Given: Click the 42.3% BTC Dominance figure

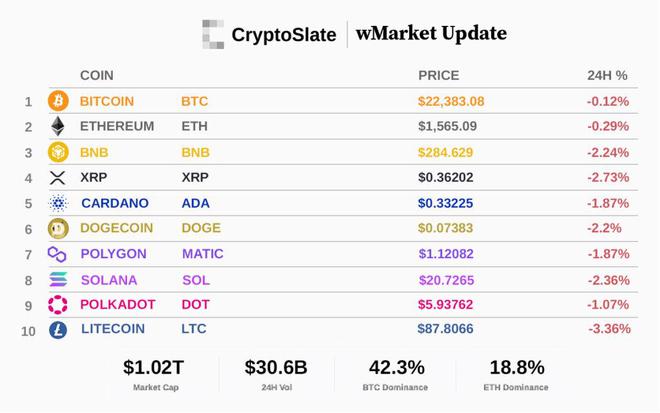Looking at the screenshot, I should [x=397, y=368].
